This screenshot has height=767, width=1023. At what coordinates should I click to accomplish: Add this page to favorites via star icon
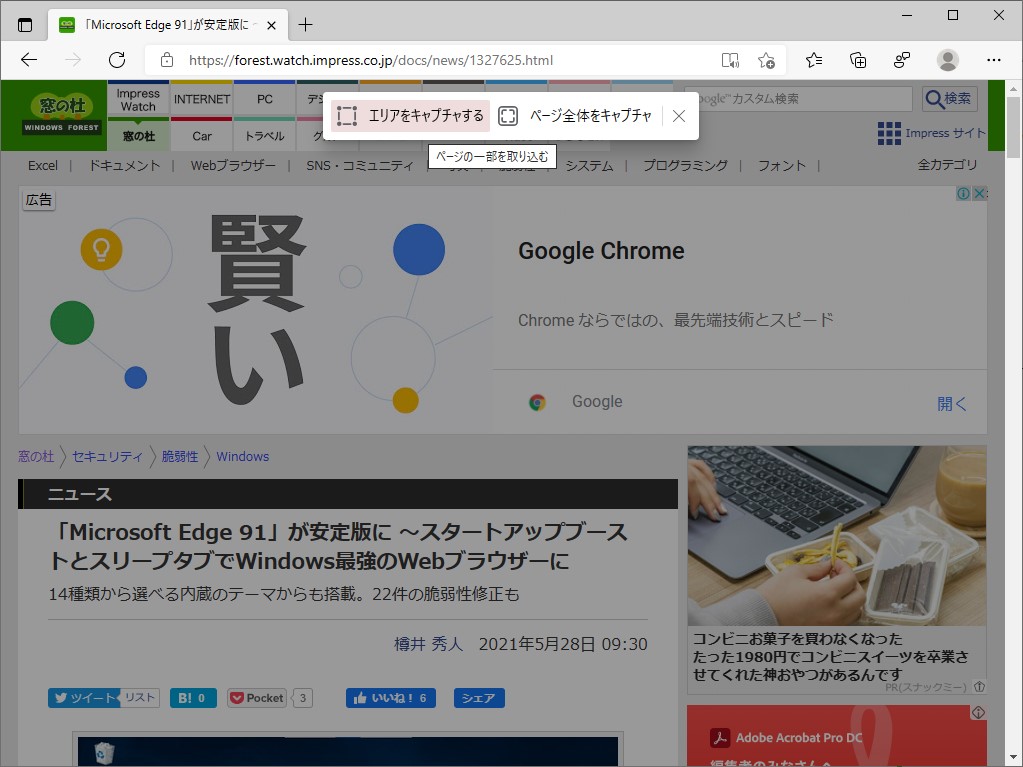[x=768, y=60]
